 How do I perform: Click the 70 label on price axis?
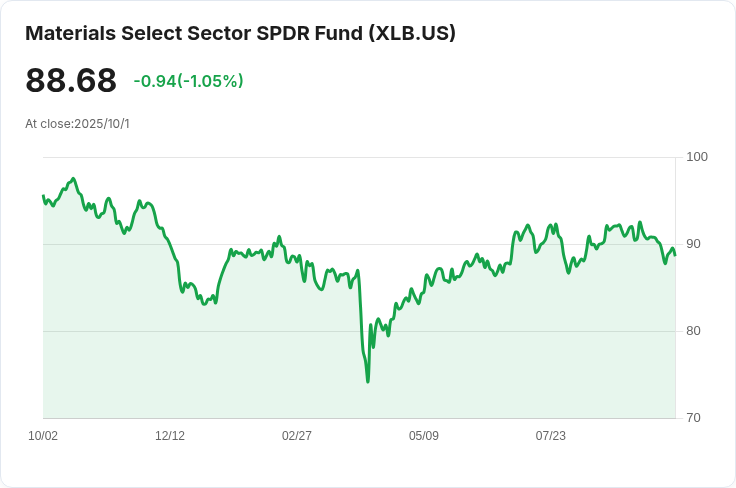693,418
